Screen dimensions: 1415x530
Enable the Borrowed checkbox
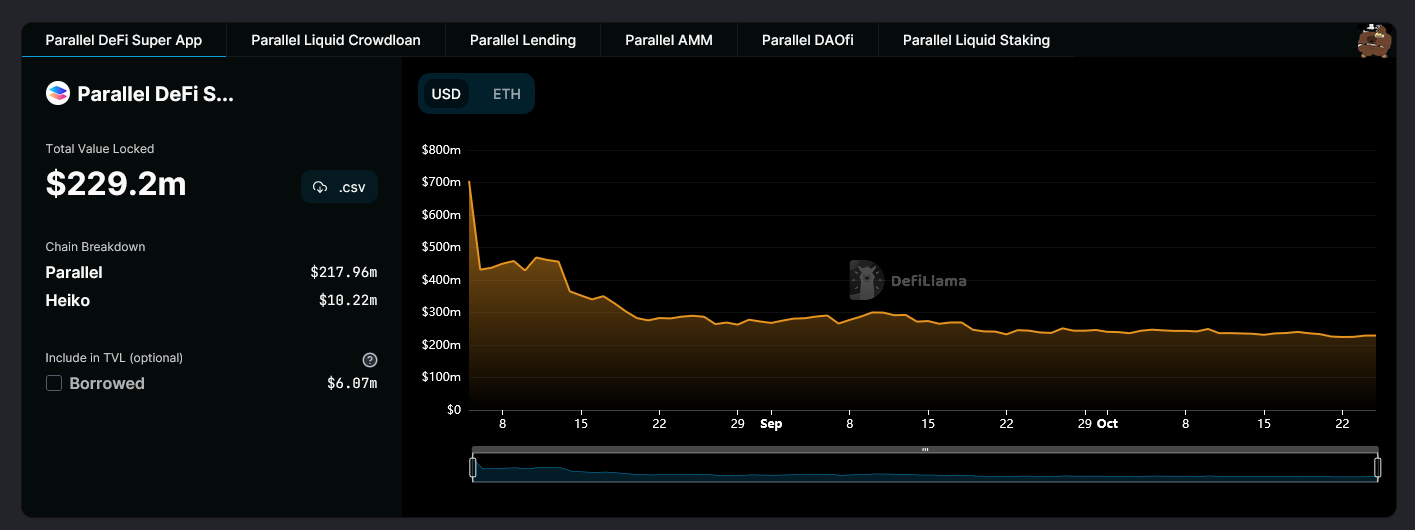(x=54, y=383)
